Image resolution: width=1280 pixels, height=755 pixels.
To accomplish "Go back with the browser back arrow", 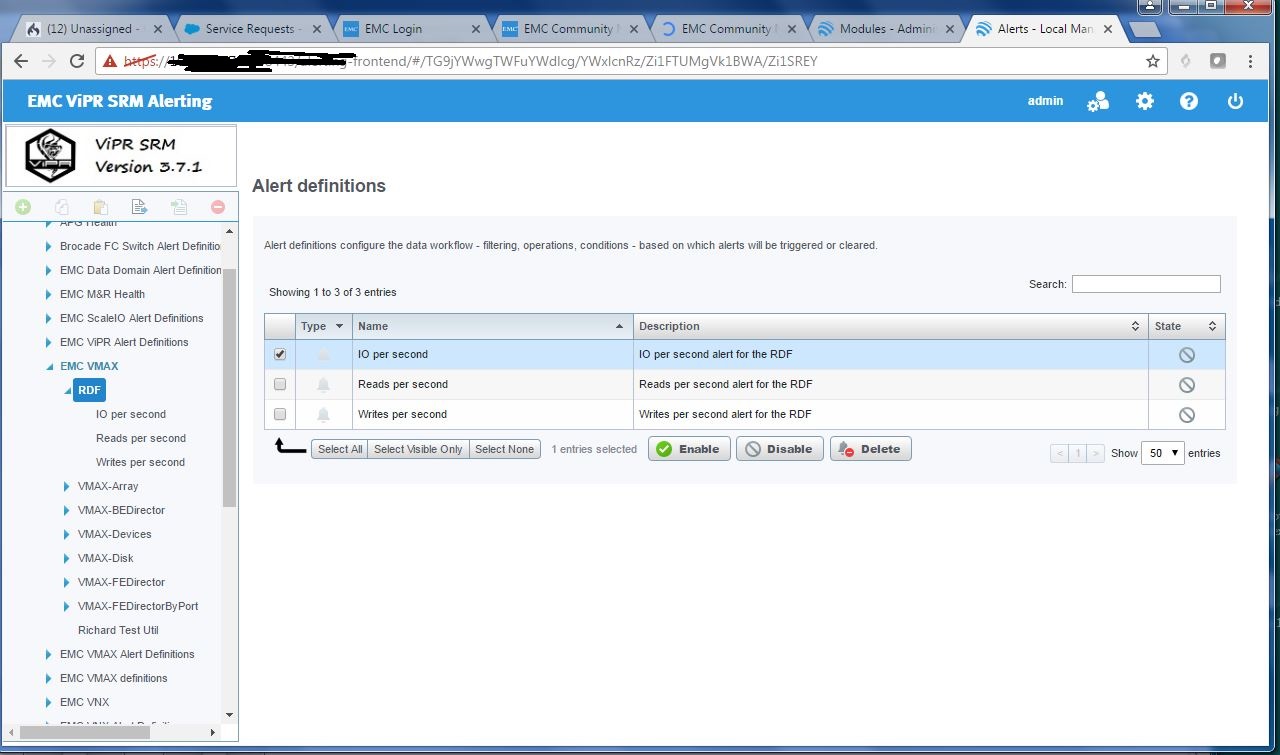I will click(x=21, y=61).
